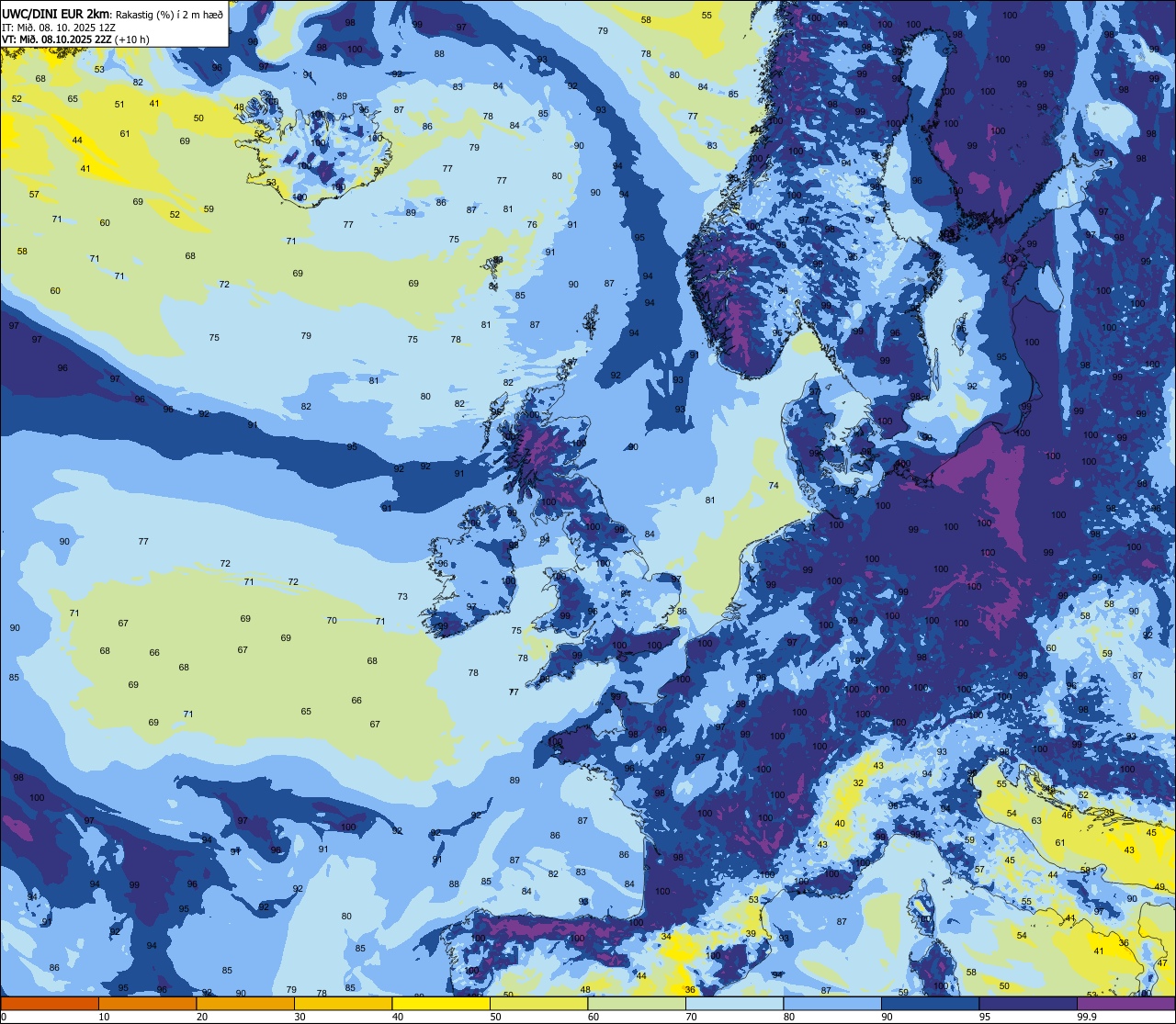This screenshot has width=1176, height=1024.
Task: Click the 'Rakastig (%) í 2 m hæð' label
Action: click(168, 14)
